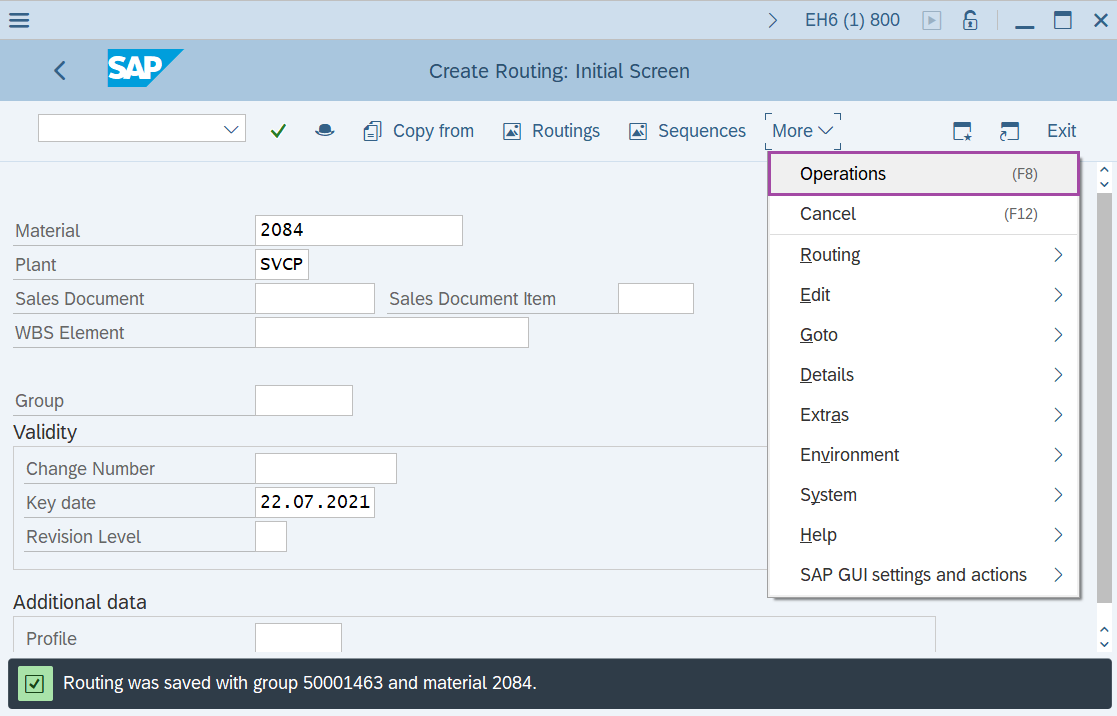Click the security lock icon in the title bar
Screen dimensions: 1117x716
(969, 19)
